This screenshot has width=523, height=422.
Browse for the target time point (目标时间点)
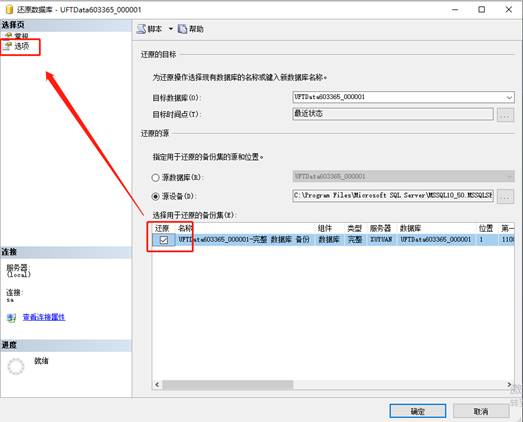[505, 115]
